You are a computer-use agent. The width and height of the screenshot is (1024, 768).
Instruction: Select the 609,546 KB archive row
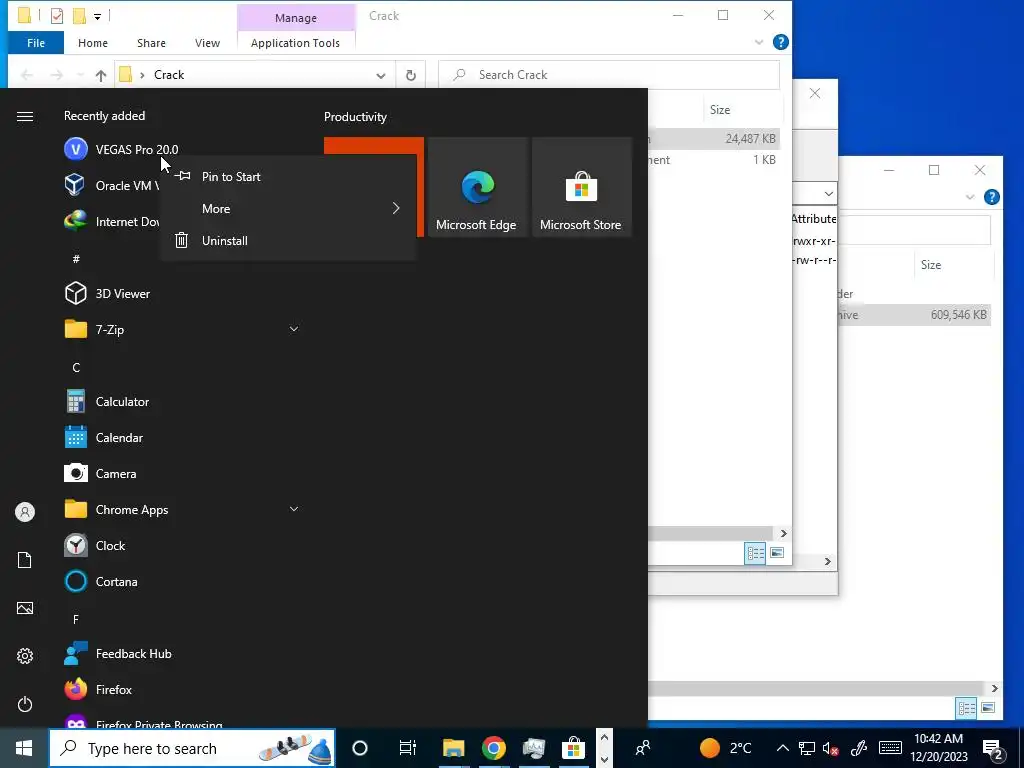(x=914, y=315)
